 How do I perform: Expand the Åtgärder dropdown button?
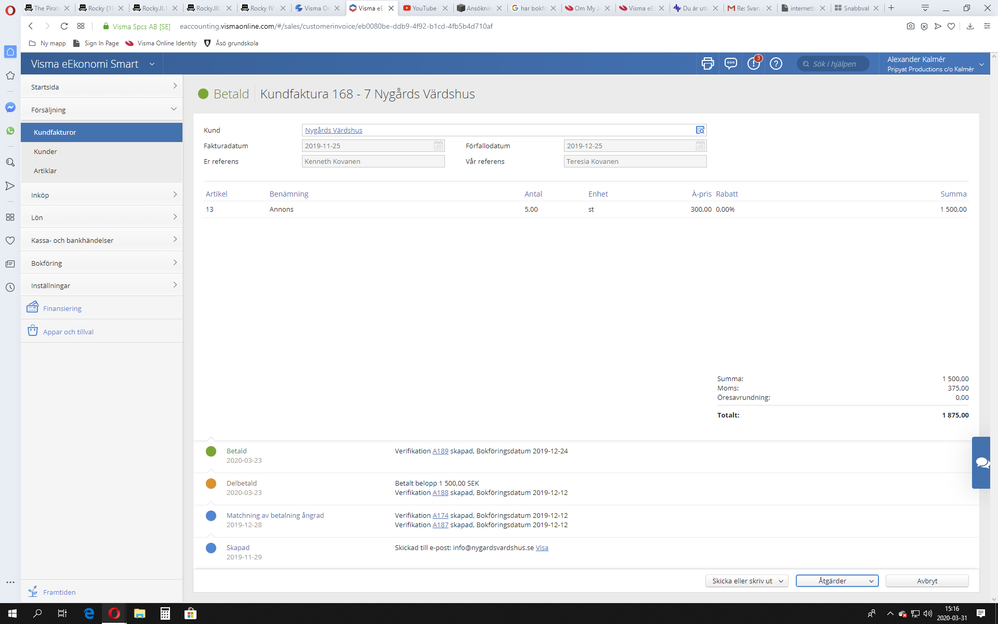pos(837,581)
